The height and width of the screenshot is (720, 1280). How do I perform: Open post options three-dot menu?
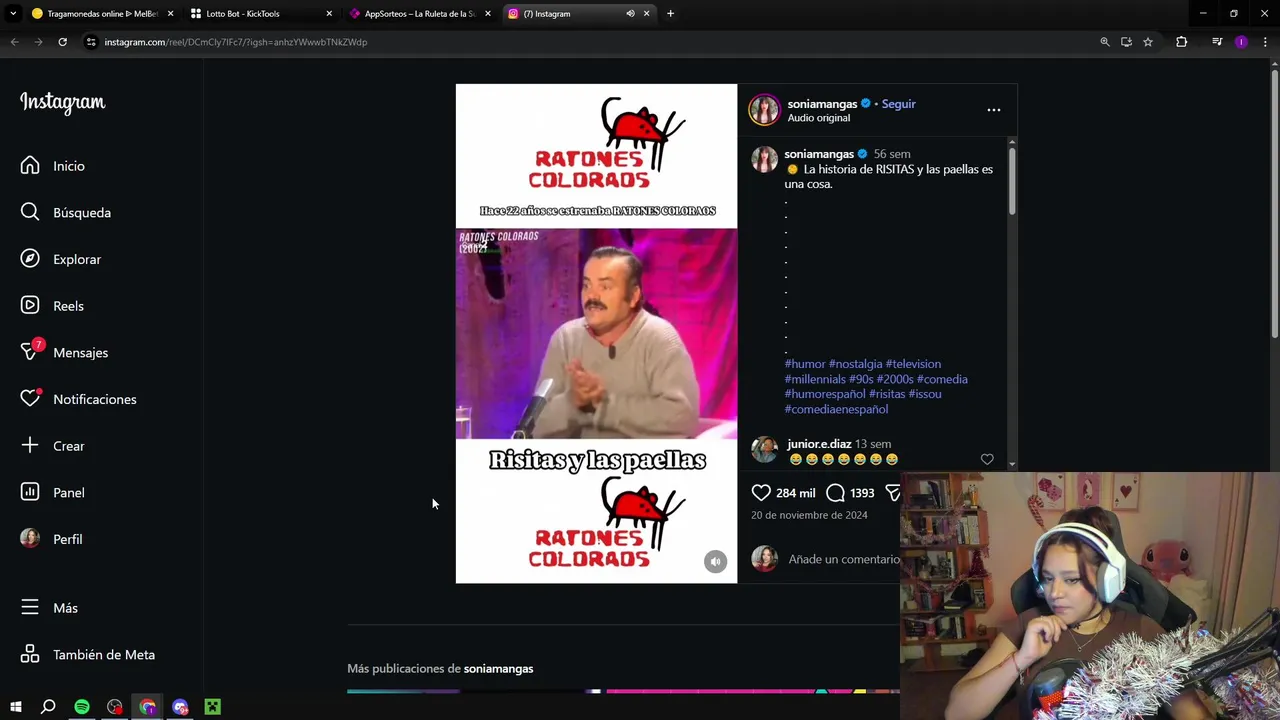point(993,110)
